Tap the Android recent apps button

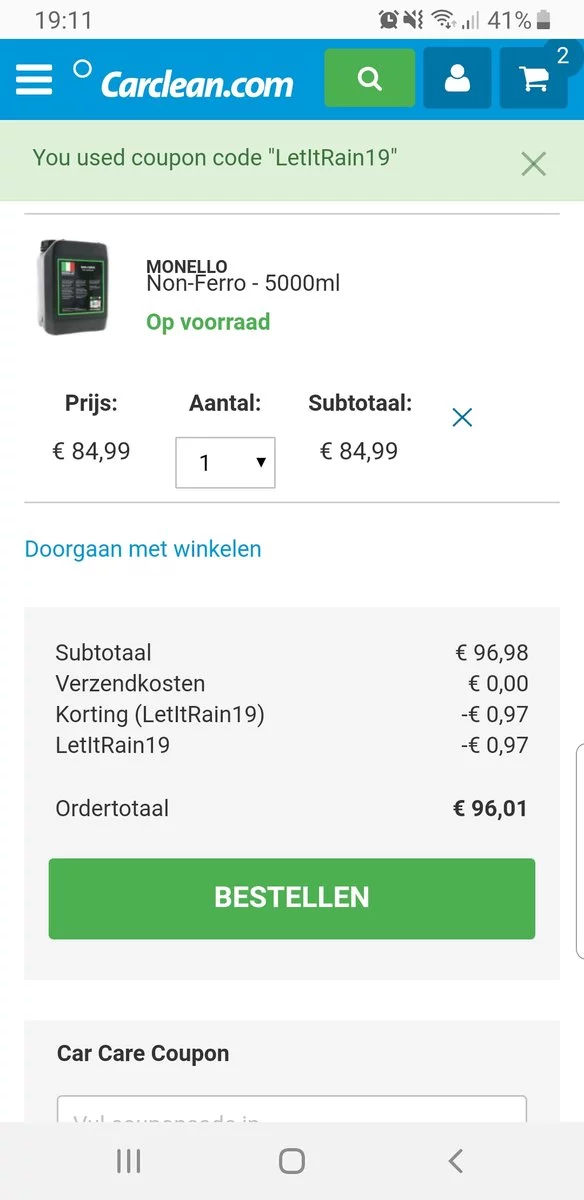128,1160
